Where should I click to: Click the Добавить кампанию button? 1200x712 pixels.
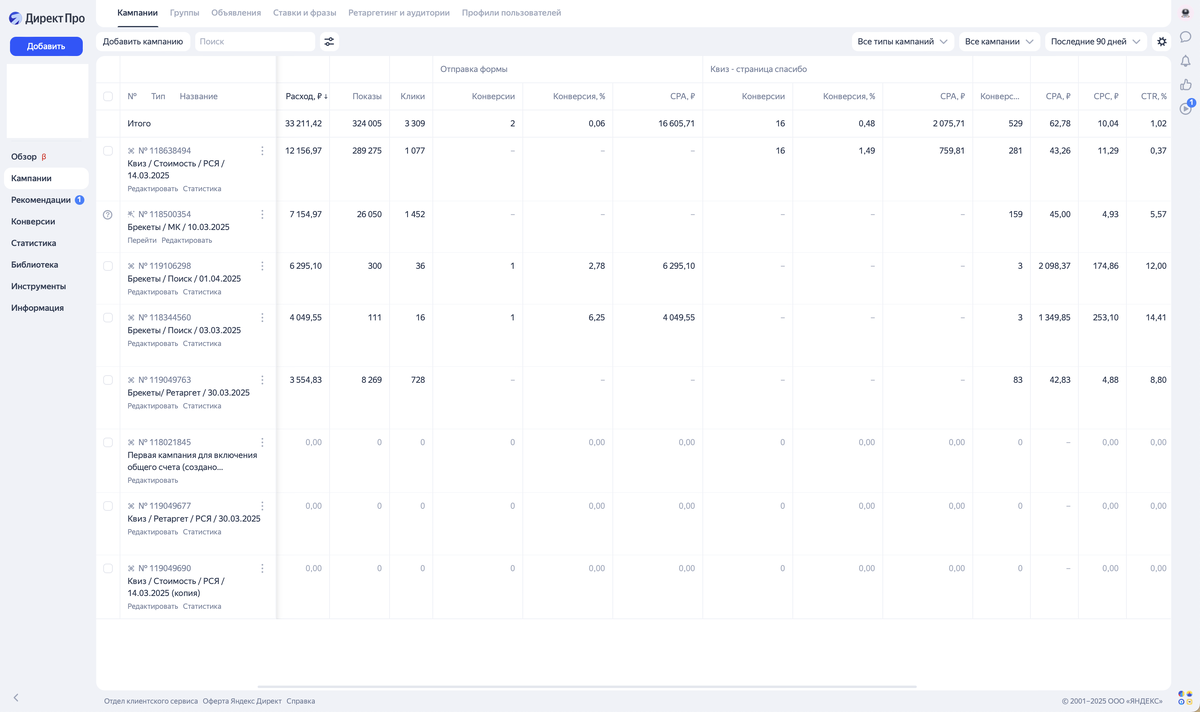click(143, 42)
